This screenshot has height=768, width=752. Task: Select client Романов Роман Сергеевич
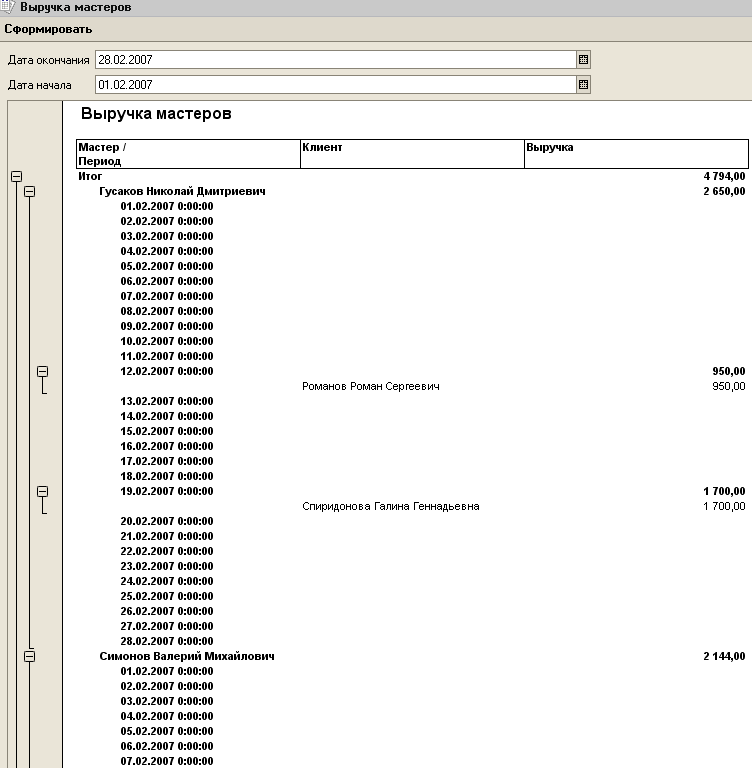[x=371, y=386]
